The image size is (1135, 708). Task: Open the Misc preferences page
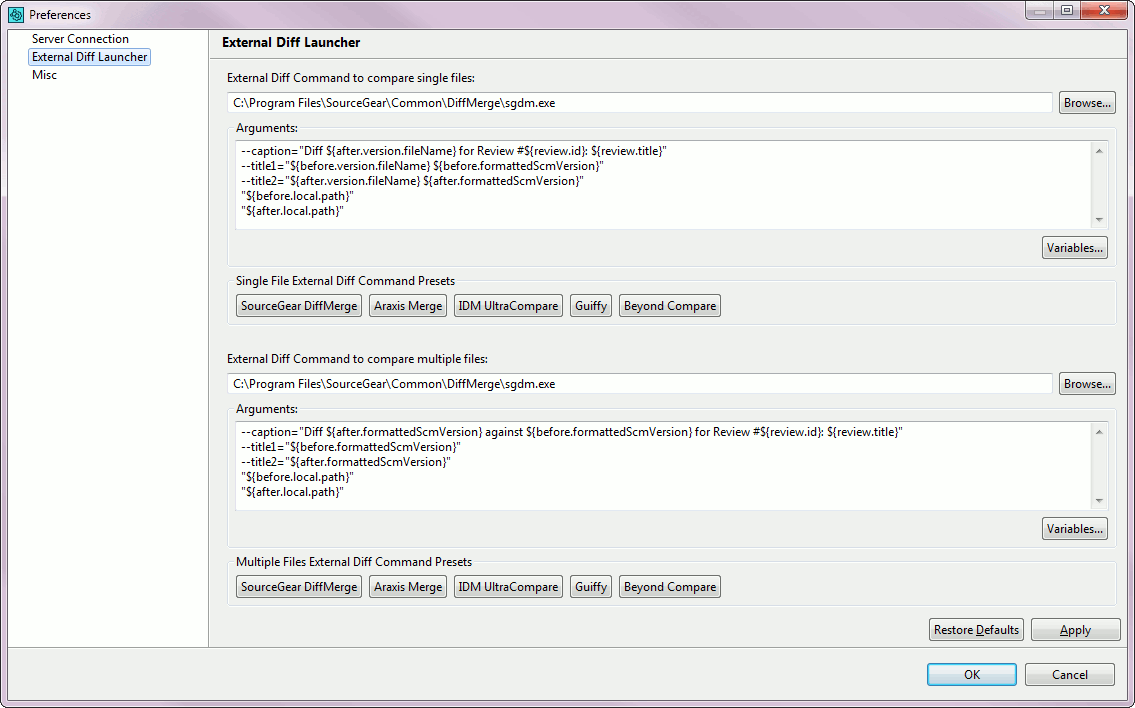tap(44, 74)
